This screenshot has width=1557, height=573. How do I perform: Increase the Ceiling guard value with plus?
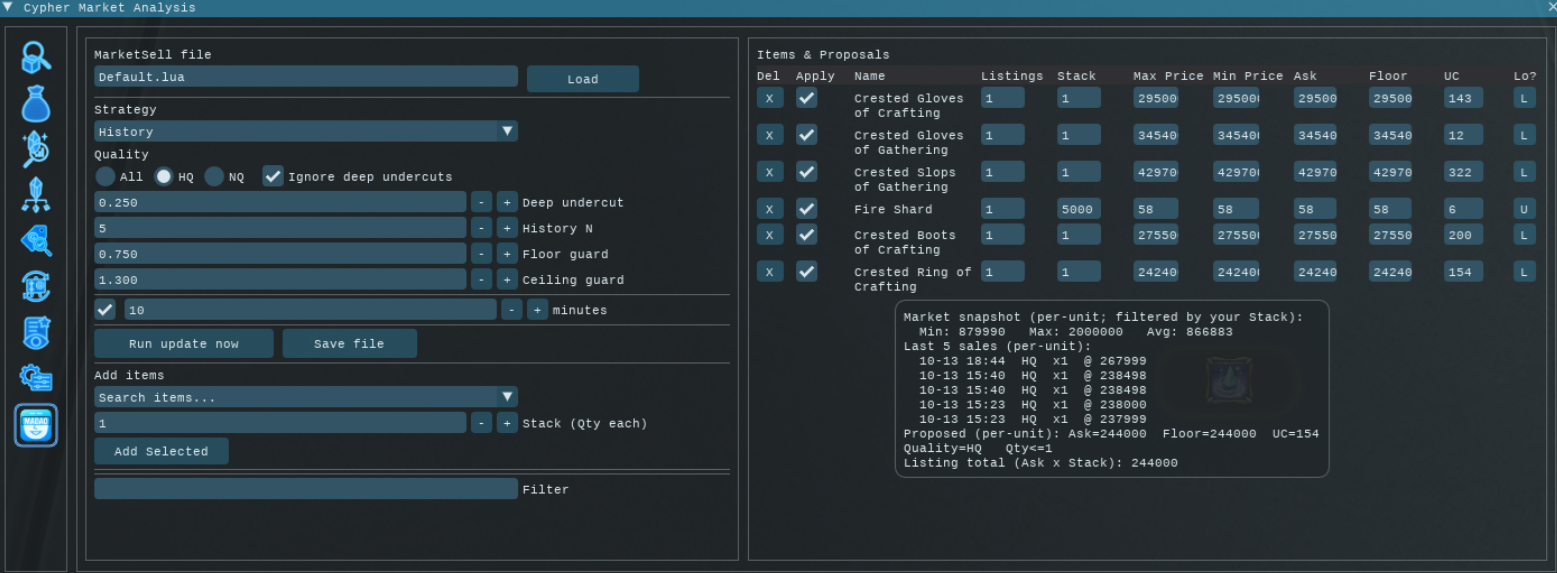[507, 280]
